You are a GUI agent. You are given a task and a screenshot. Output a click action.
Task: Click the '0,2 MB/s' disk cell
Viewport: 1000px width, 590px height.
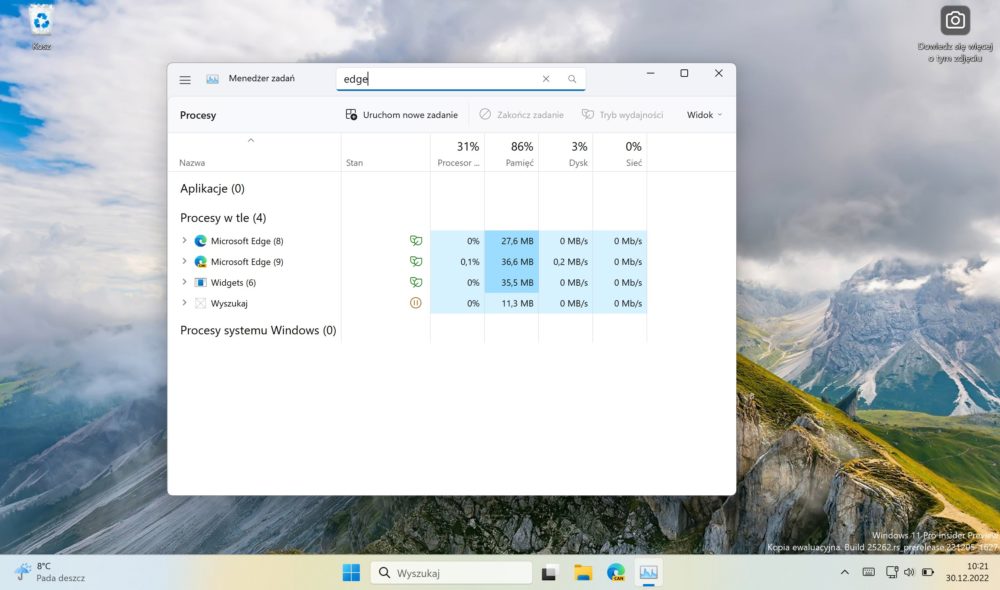[x=566, y=262]
